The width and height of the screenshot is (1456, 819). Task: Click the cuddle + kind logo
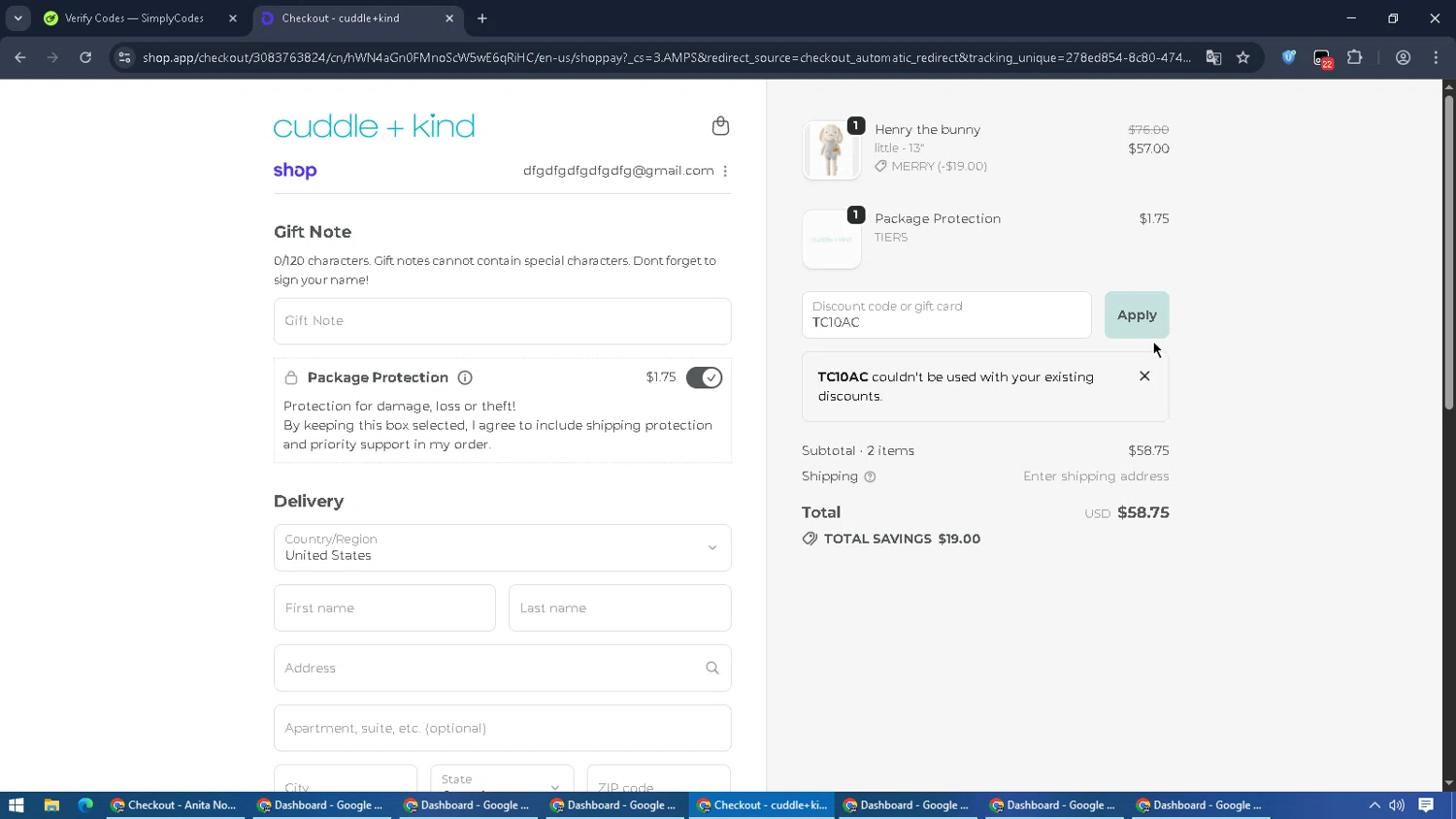click(374, 126)
